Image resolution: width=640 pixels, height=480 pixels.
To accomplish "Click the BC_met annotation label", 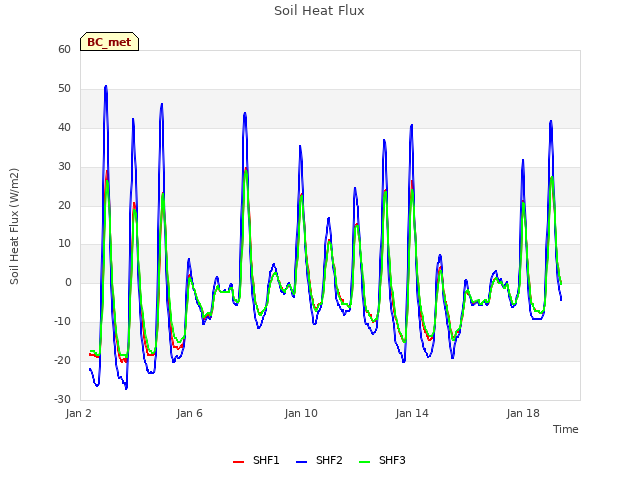I will coord(109,42).
